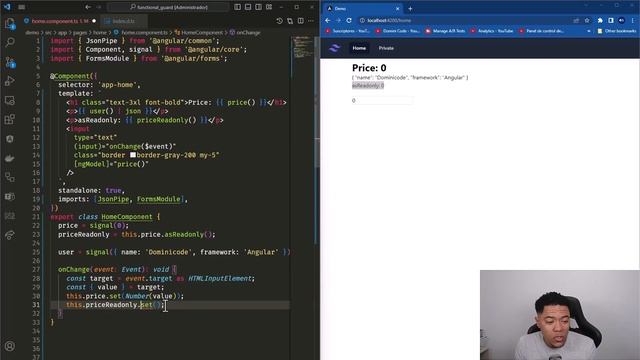Image resolution: width=640 pixels, height=360 pixels.
Task: Click line number 31 in the gutter
Action: (36, 305)
